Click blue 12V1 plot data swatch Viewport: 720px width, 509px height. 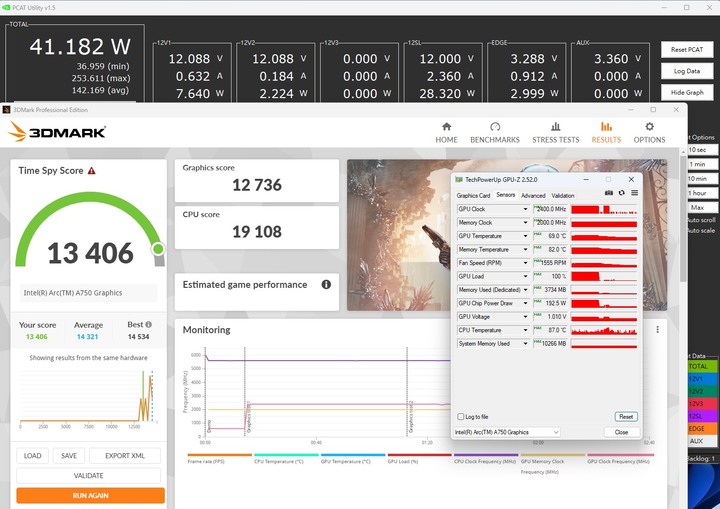coord(702,379)
